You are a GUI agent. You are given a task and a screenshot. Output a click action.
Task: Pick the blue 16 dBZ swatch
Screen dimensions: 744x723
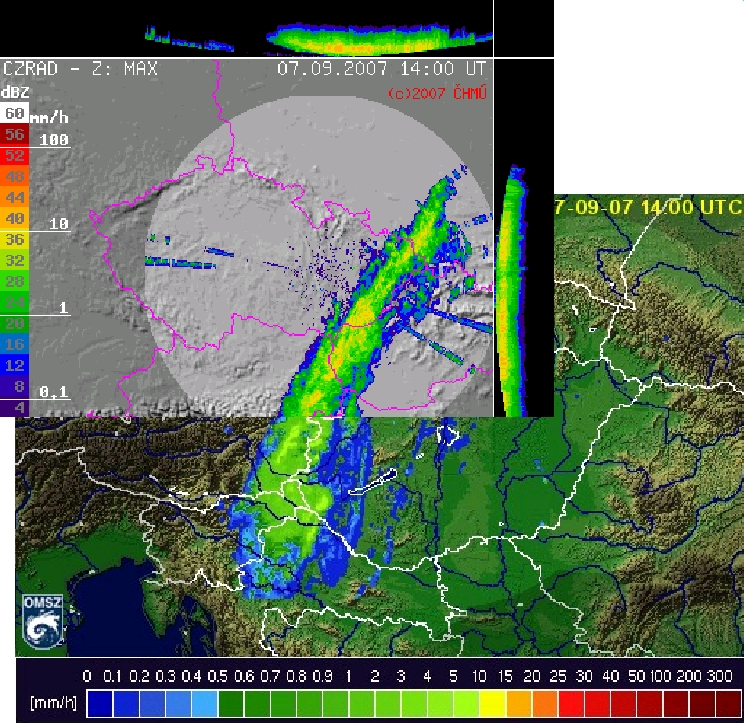pyautogui.click(x=14, y=343)
